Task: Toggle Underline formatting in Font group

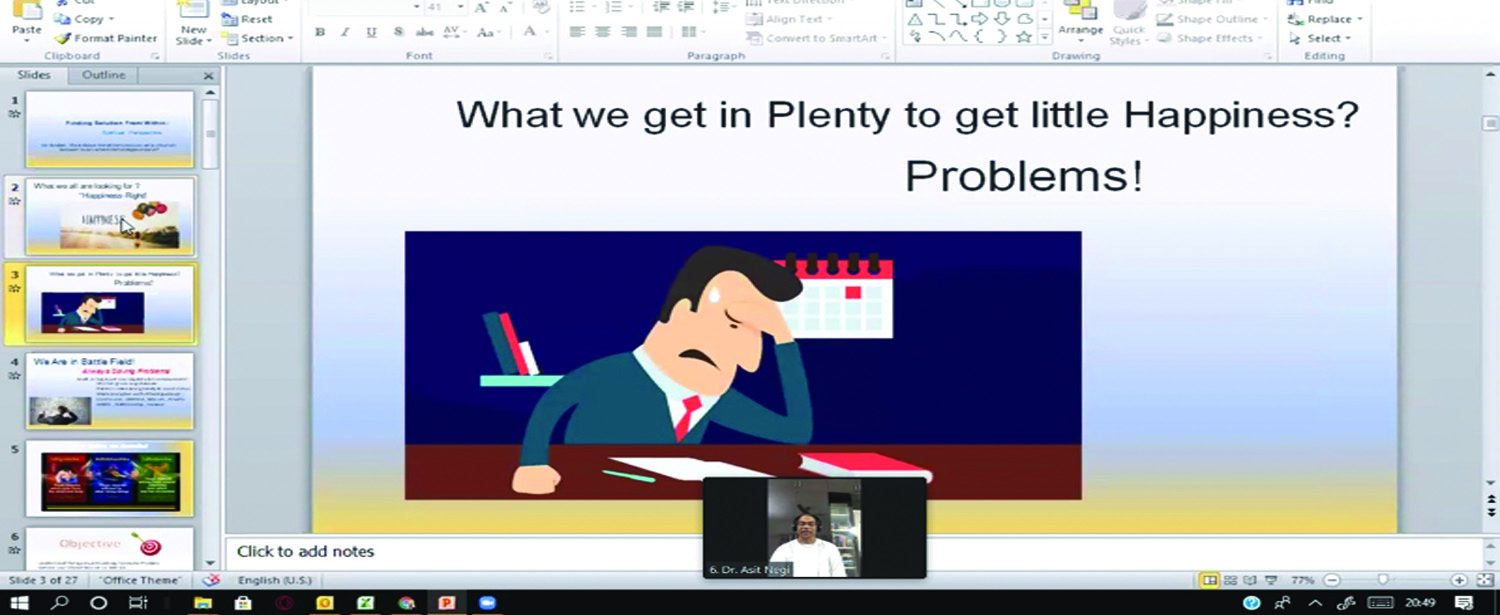Action: [371, 32]
